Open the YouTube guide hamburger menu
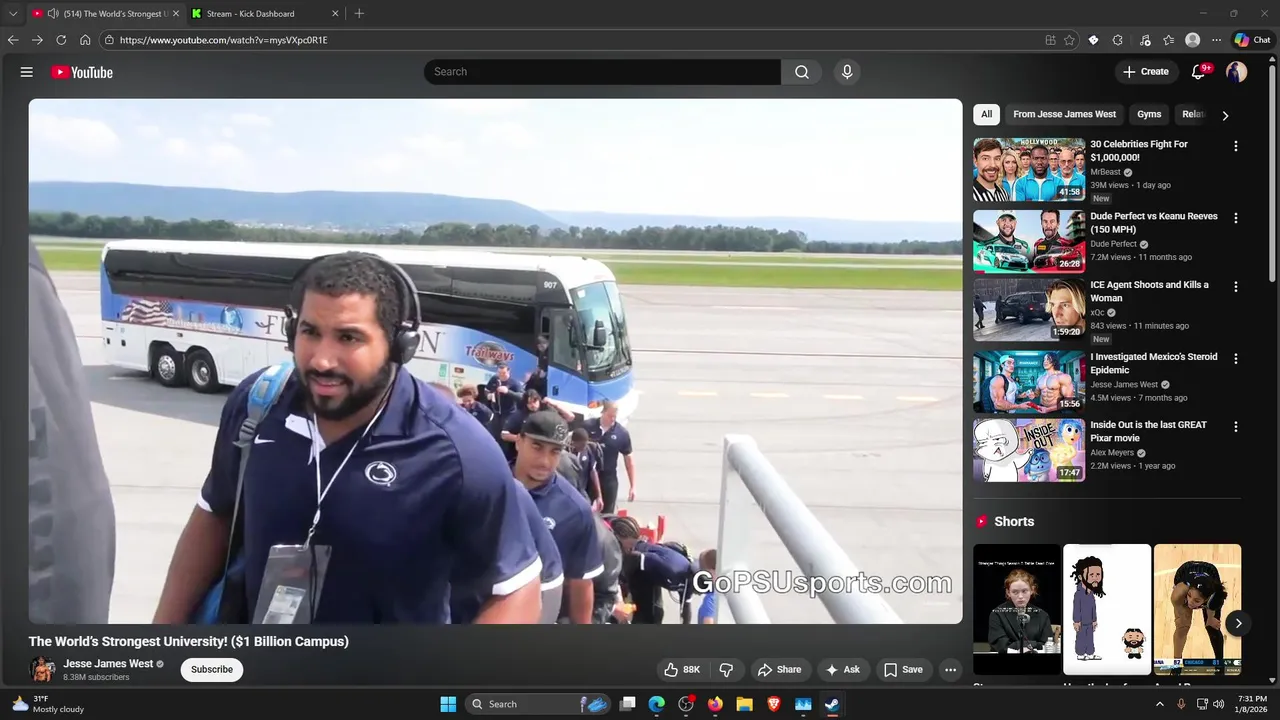This screenshot has width=1280, height=720. 27,72
